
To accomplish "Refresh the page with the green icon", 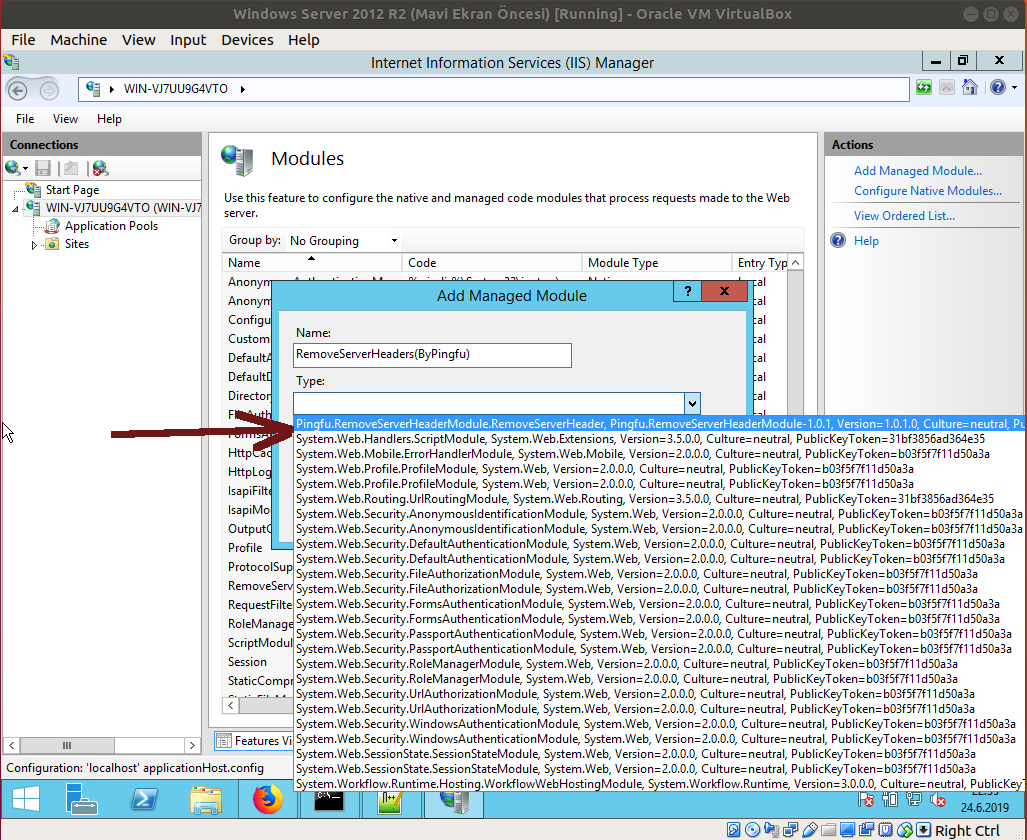I will tap(924, 88).
